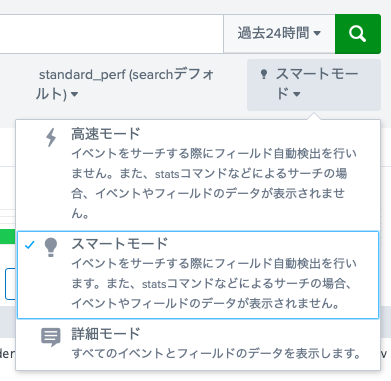The width and height of the screenshot is (391, 381).
Task: Click the lightning bolt icon for 高速モード
Action: click(51, 137)
